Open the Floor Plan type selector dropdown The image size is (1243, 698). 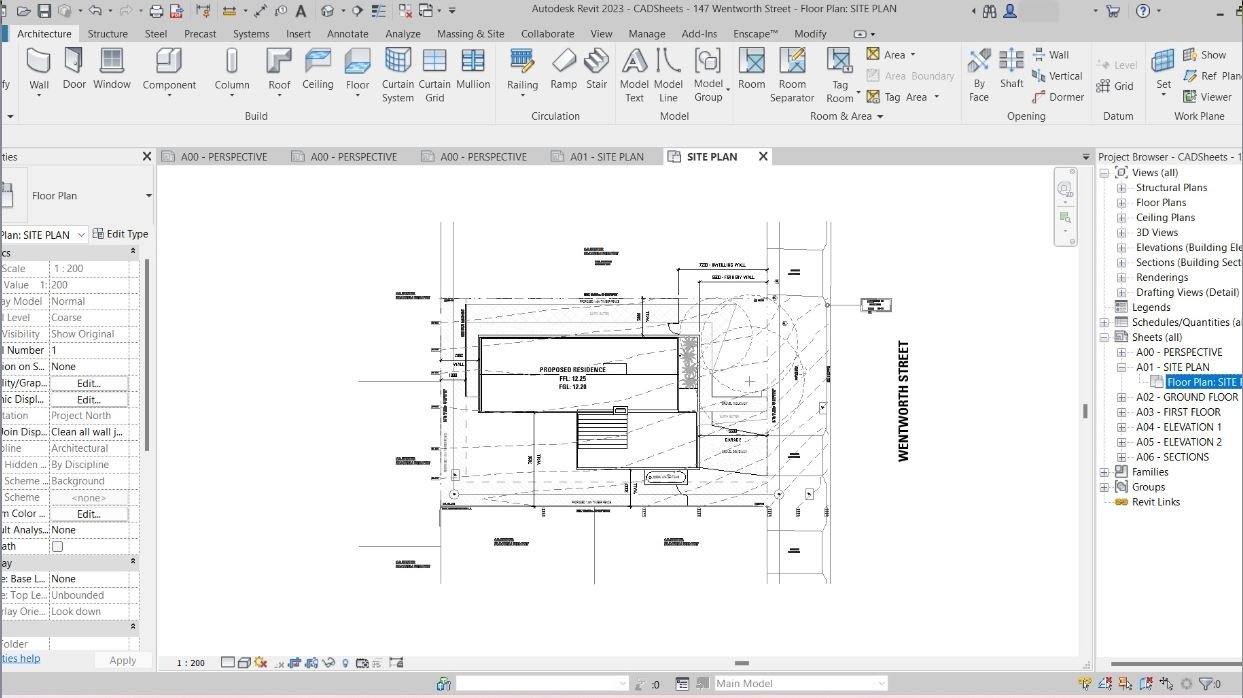[148, 196]
